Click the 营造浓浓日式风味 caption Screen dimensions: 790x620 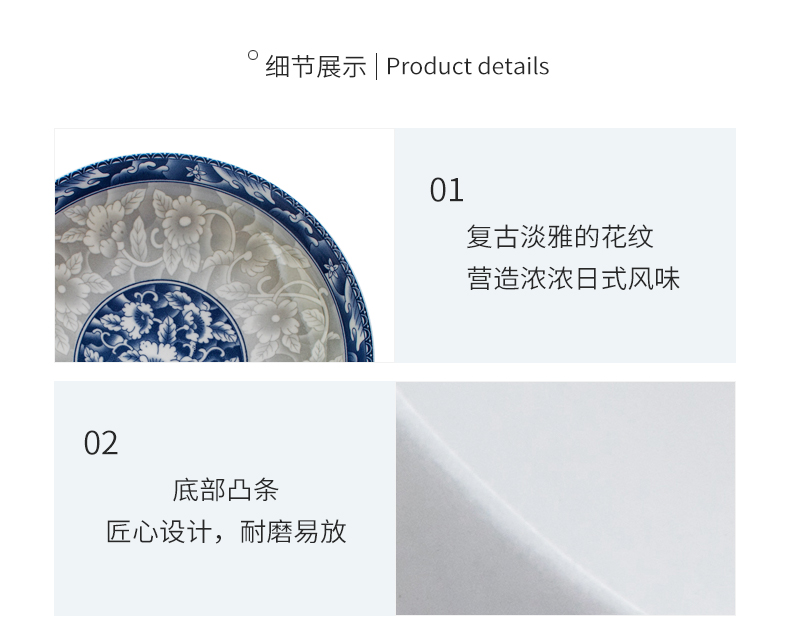coord(573,279)
